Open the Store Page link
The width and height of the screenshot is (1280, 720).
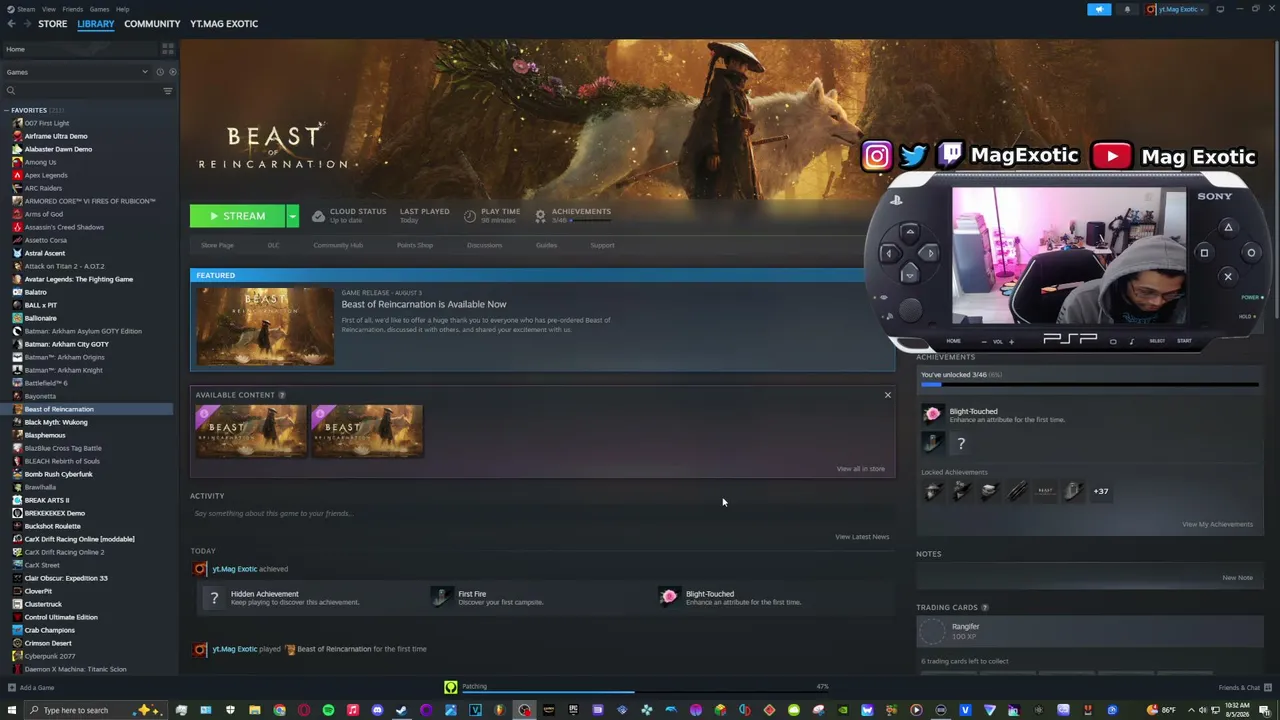coord(217,245)
